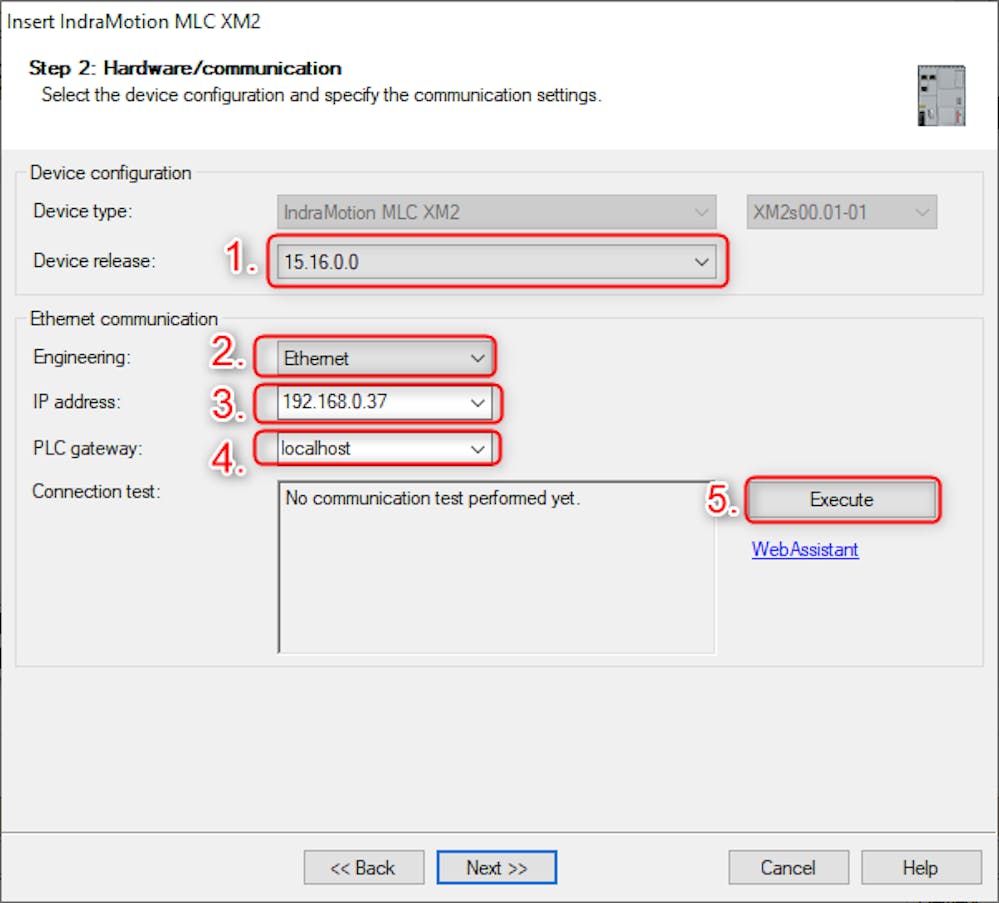Proceed with the Next >> button
This screenshot has height=903, width=999.
(496, 867)
